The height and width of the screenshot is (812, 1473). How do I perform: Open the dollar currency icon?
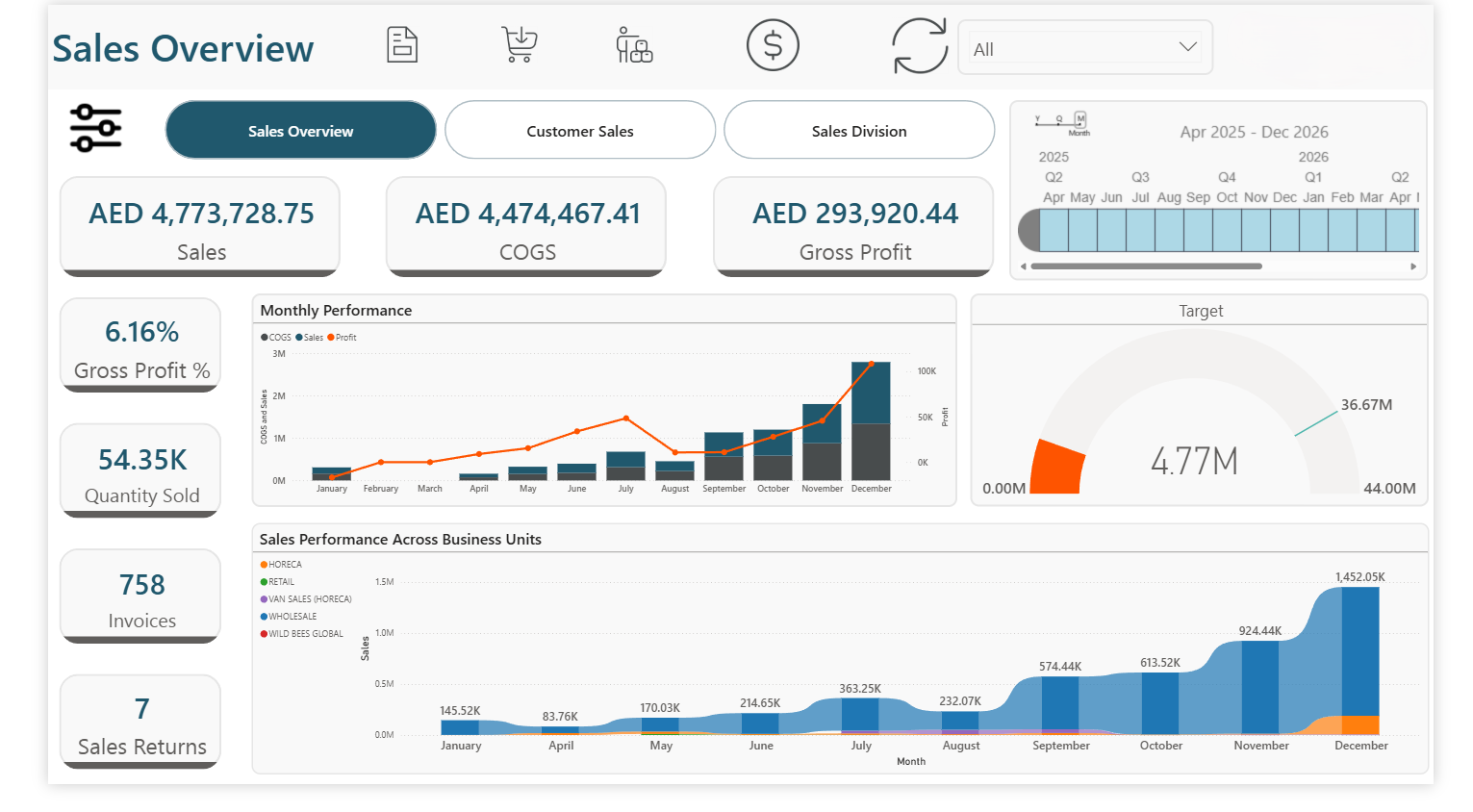pyautogui.click(x=773, y=44)
